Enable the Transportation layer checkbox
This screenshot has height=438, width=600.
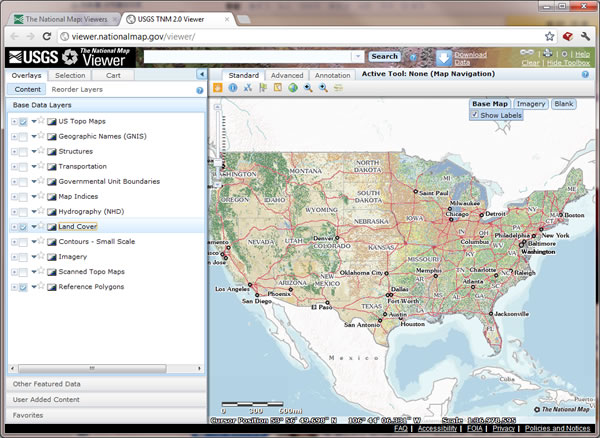23,167
